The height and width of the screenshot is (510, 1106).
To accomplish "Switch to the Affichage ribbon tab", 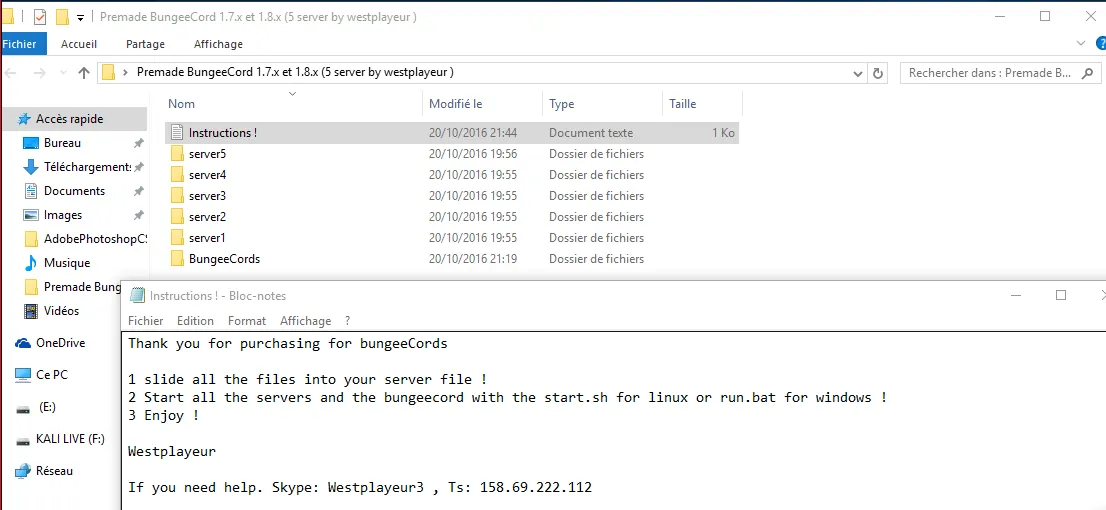I will [218, 44].
